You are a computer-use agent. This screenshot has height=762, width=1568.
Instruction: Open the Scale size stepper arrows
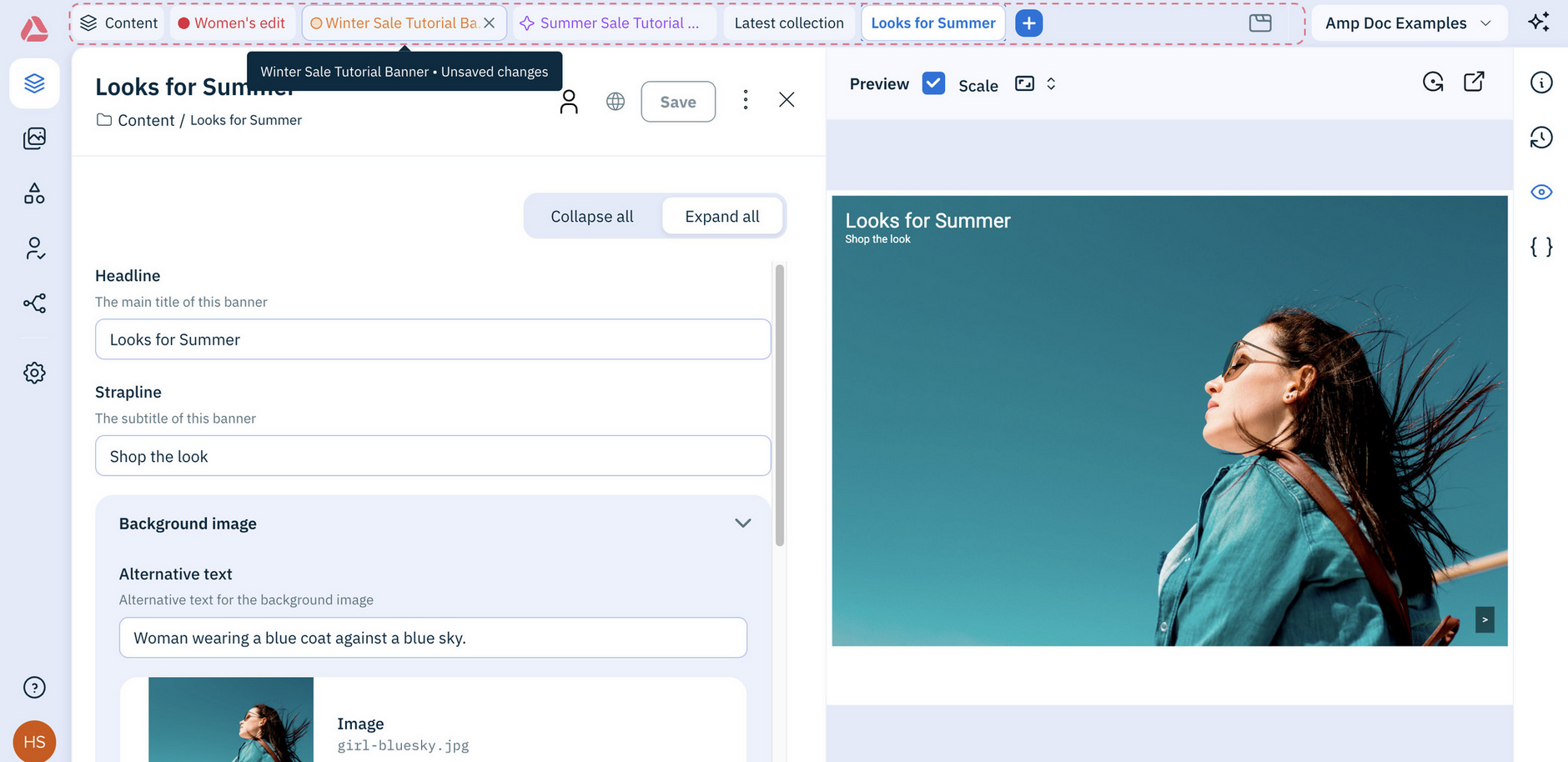click(x=1051, y=83)
